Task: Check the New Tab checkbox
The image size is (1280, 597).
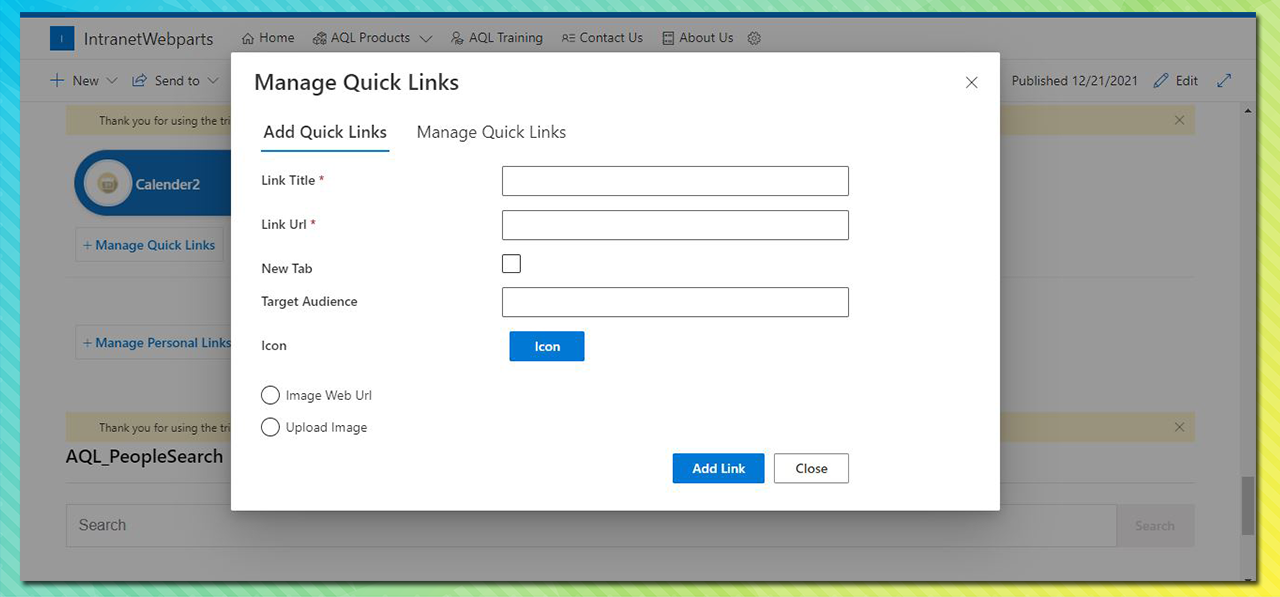Action: 511,264
